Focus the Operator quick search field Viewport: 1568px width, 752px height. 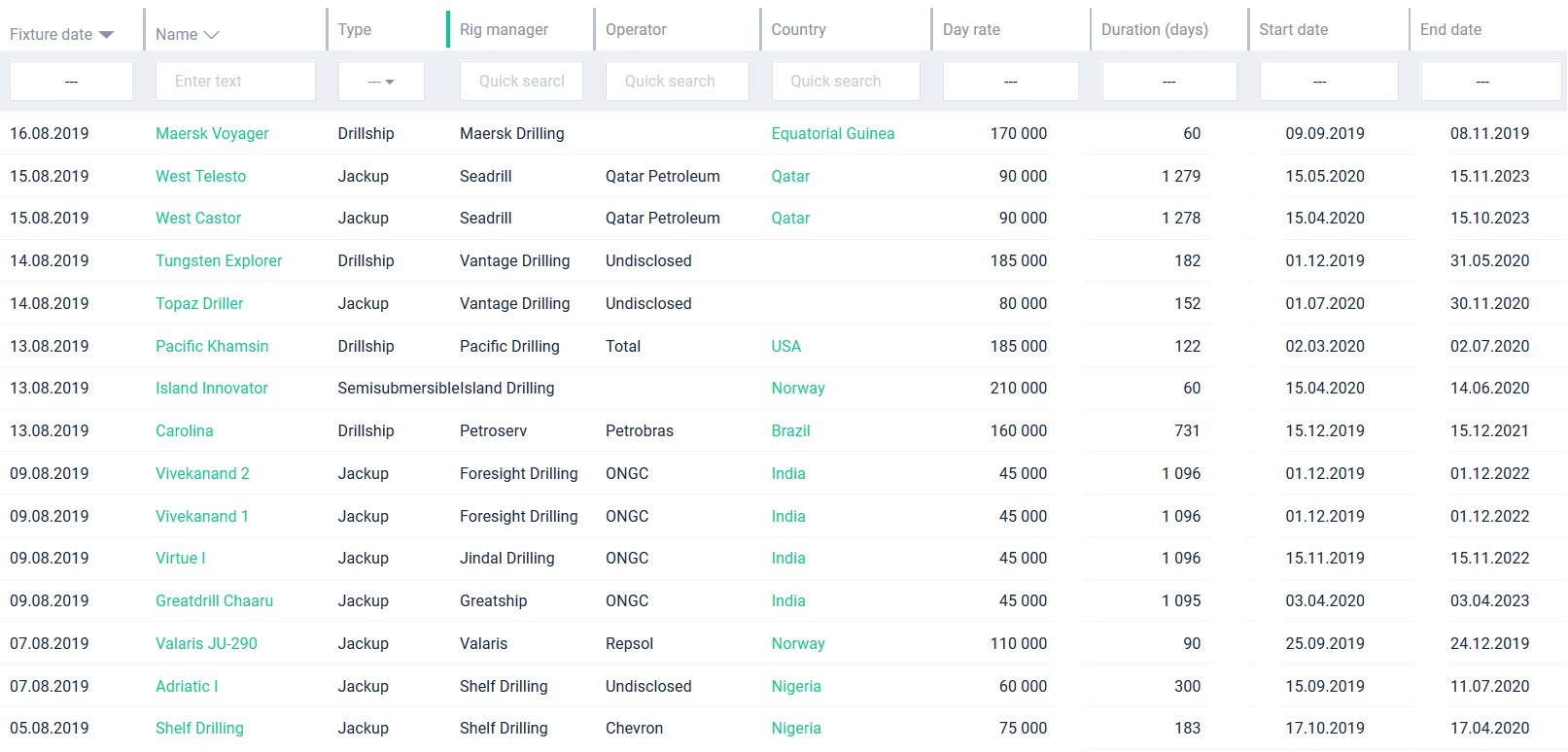point(677,82)
